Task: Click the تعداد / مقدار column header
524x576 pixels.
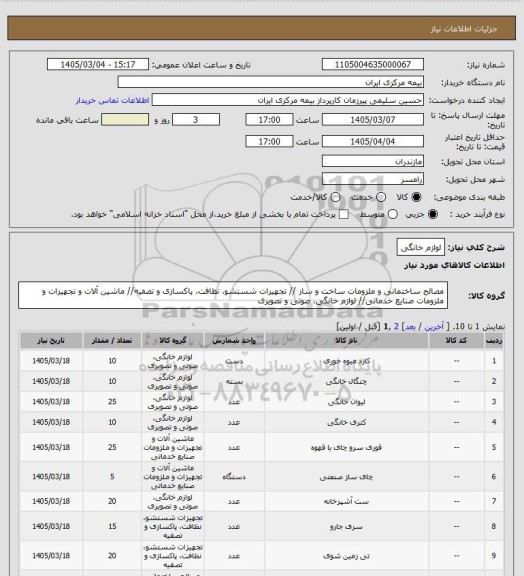Action: coord(112,341)
